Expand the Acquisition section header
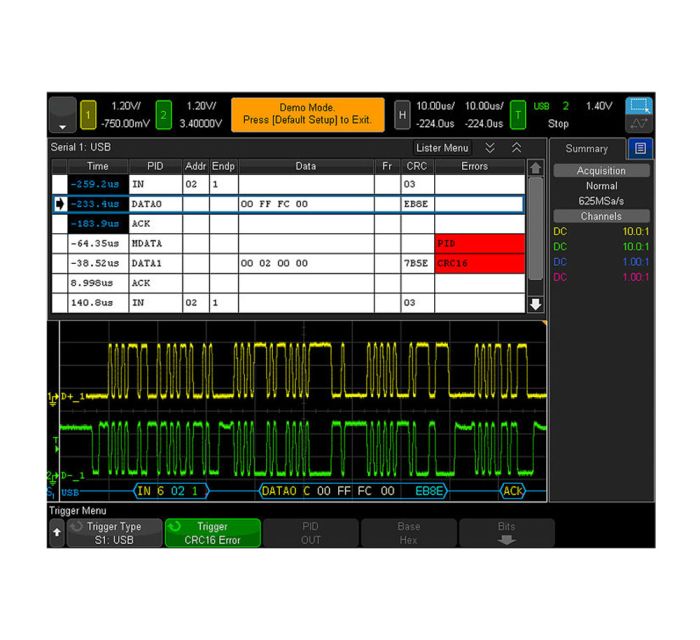700x640 pixels. [601, 170]
